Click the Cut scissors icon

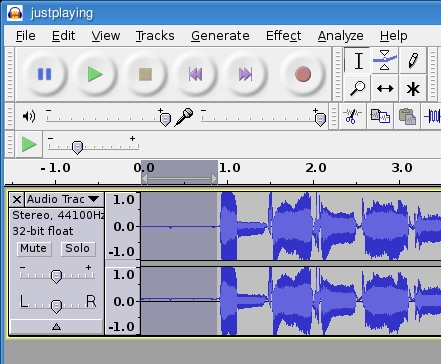[352, 116]
